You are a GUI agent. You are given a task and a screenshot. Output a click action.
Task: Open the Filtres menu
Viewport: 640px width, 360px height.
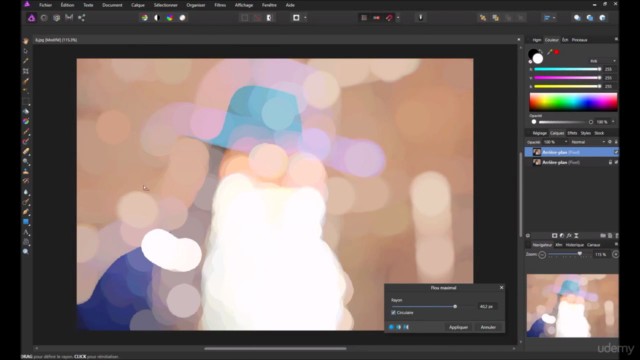click(220, 5)
